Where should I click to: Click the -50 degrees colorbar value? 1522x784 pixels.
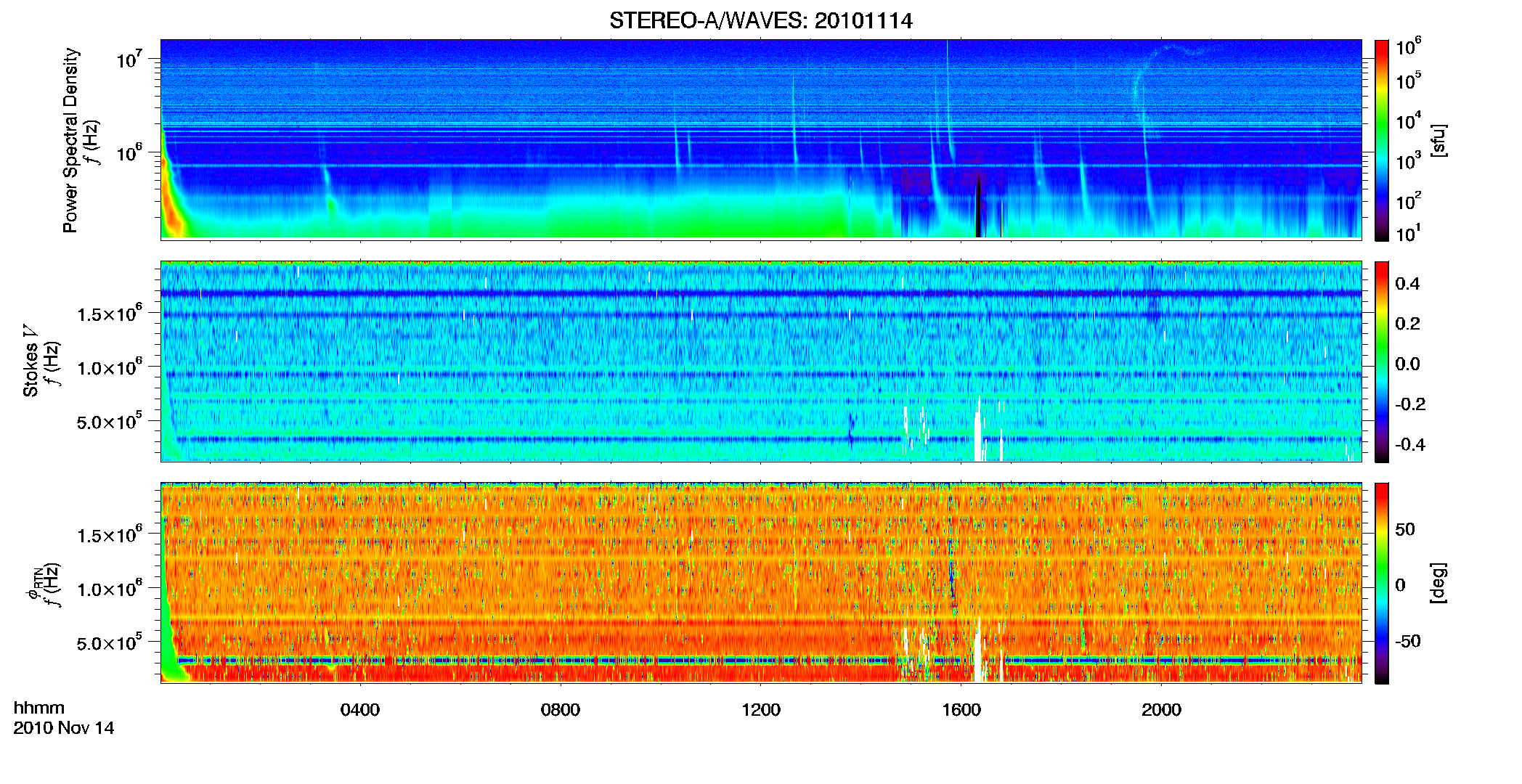click(x=1406, y=641)
